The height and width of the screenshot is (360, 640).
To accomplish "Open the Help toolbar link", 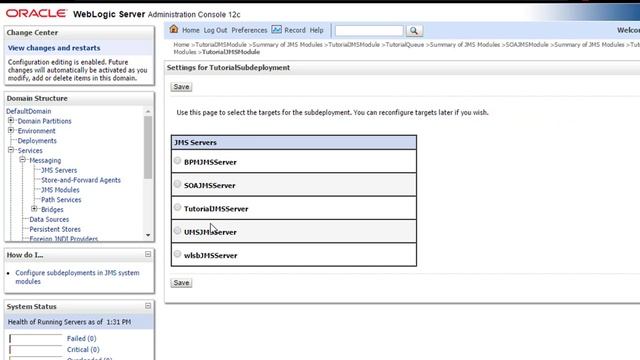I will point(316,30).
